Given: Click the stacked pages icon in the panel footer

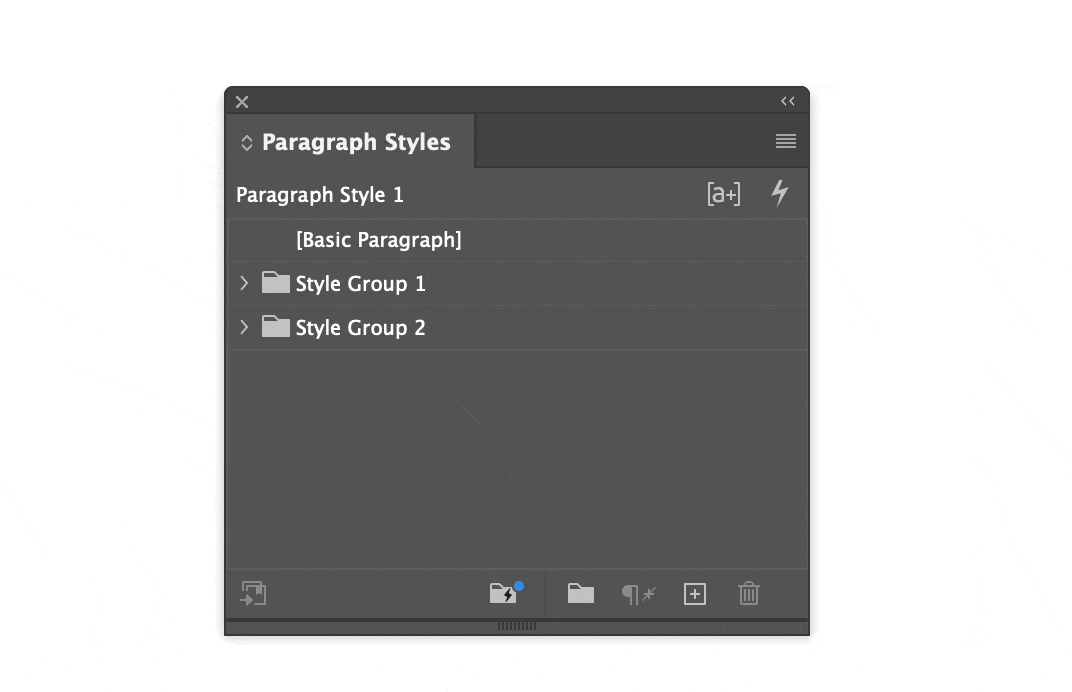Looking at the screenshot, I should (253, 594).
